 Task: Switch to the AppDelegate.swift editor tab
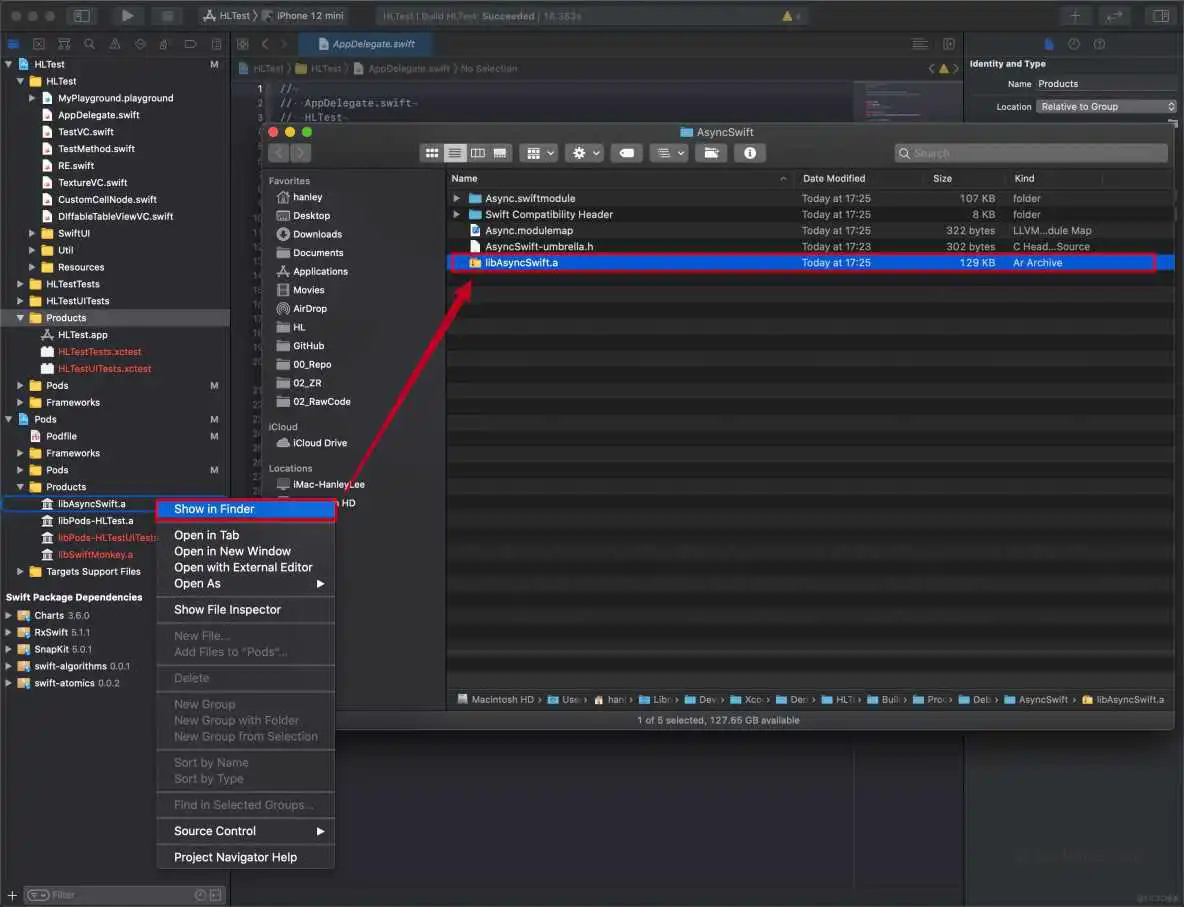[x=366, y=45]
